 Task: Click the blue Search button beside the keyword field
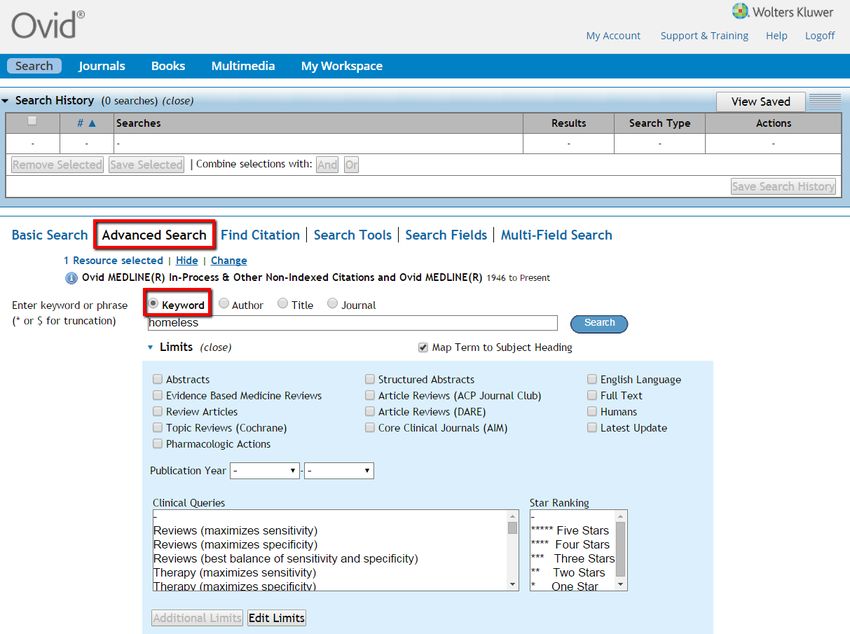[599, 324]
